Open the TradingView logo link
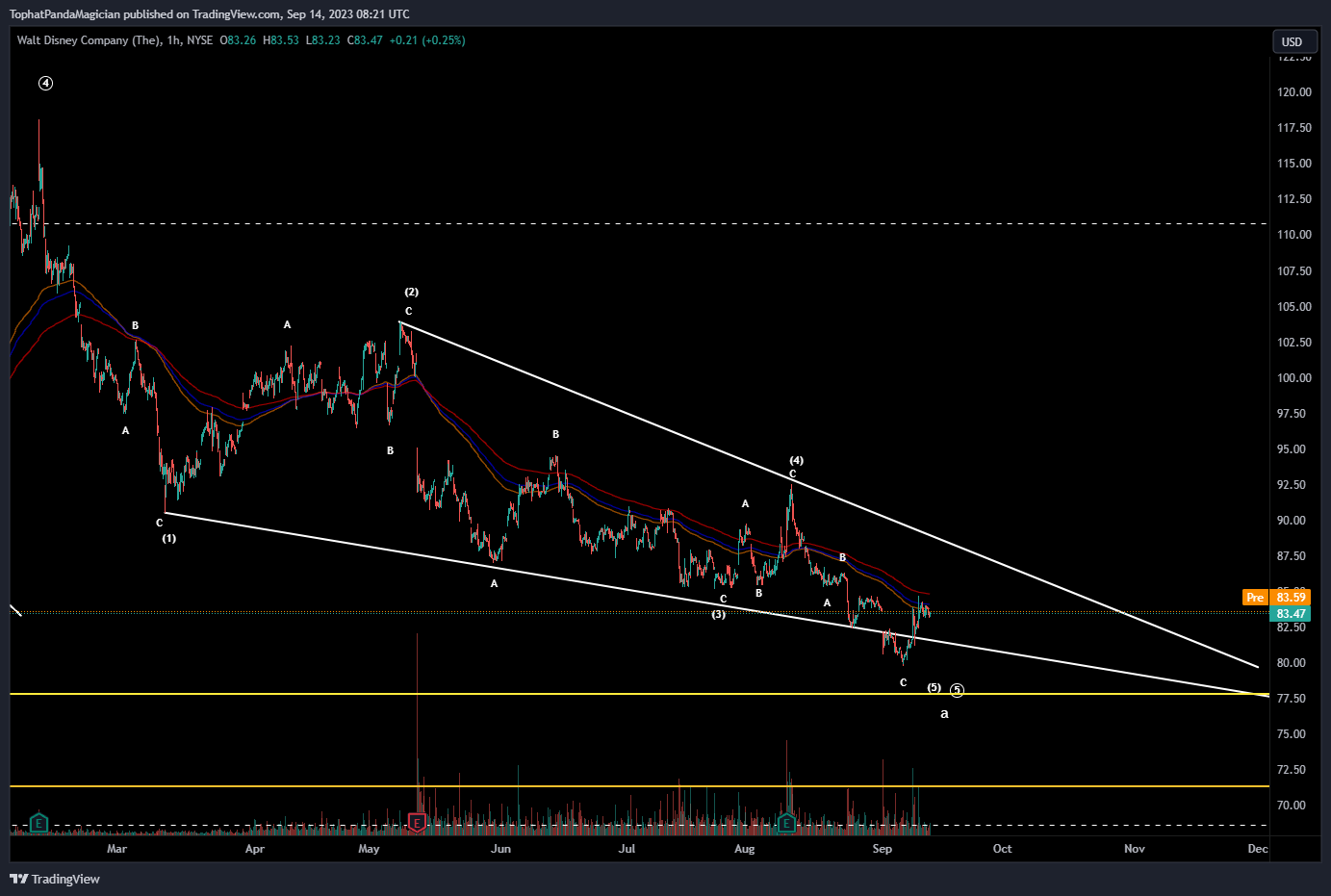 point(55,879)
